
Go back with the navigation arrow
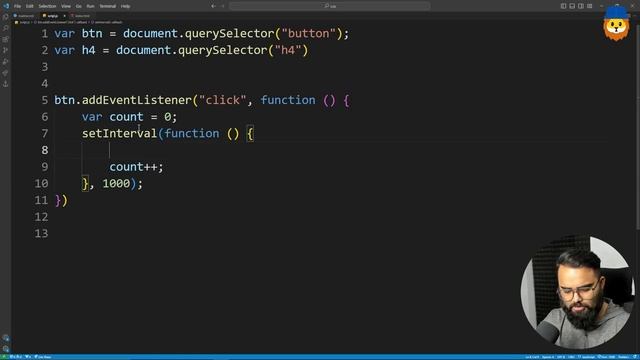213,6
